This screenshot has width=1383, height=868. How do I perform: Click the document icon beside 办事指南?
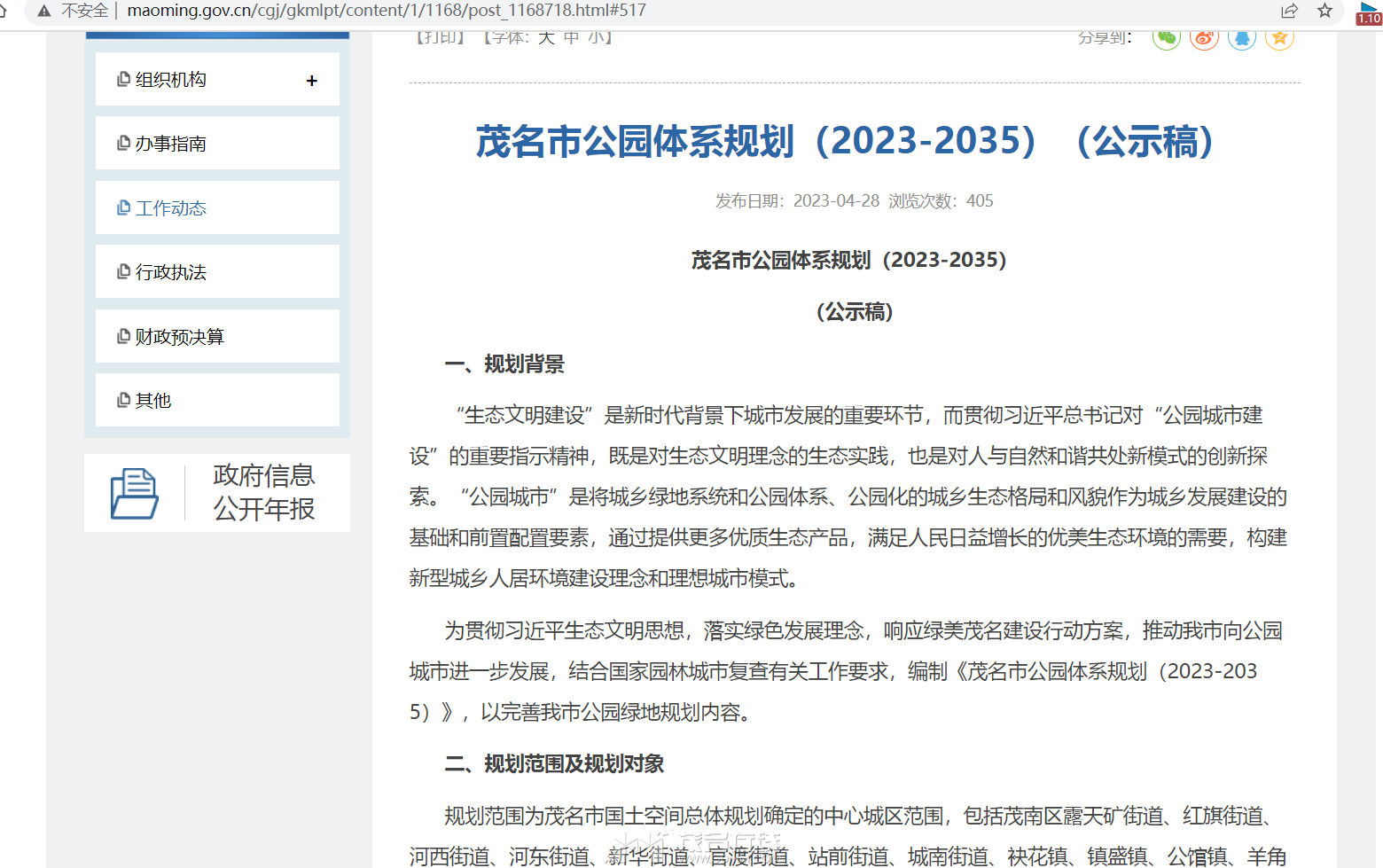(124, 143)
